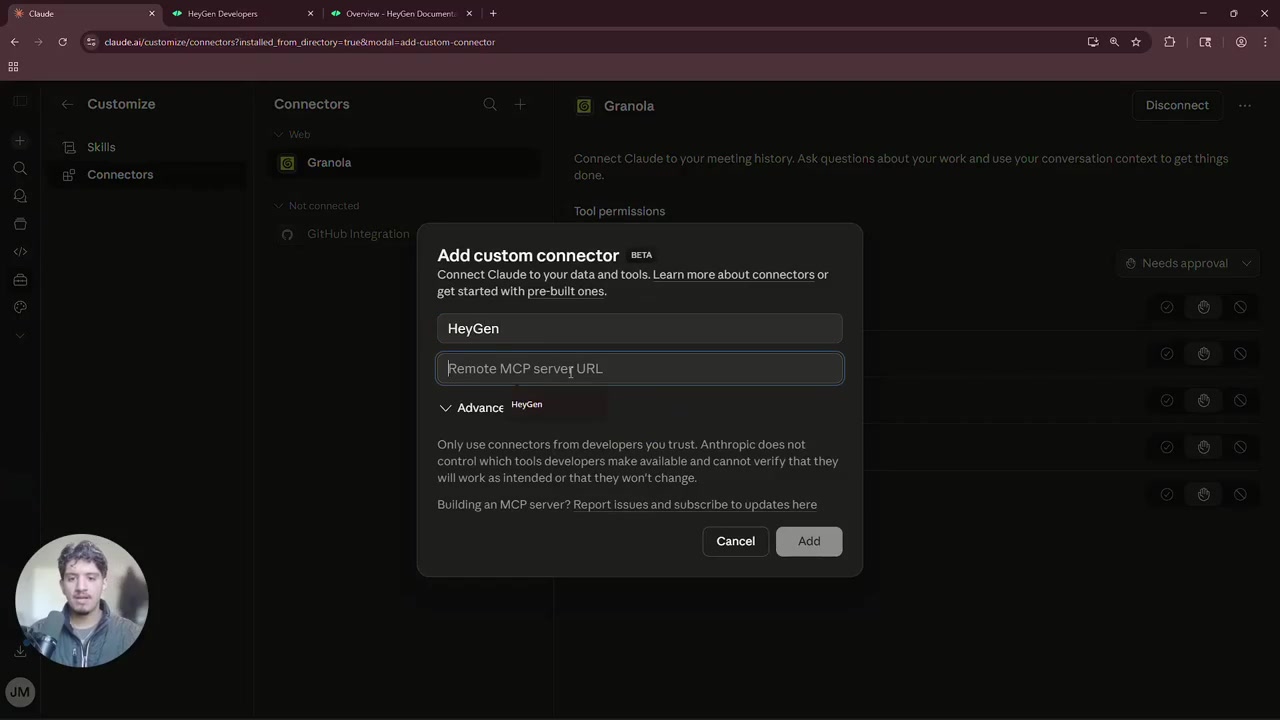Add a connector with the plus icon
This screenshot has width=1280, height=720.
point(520,104)
